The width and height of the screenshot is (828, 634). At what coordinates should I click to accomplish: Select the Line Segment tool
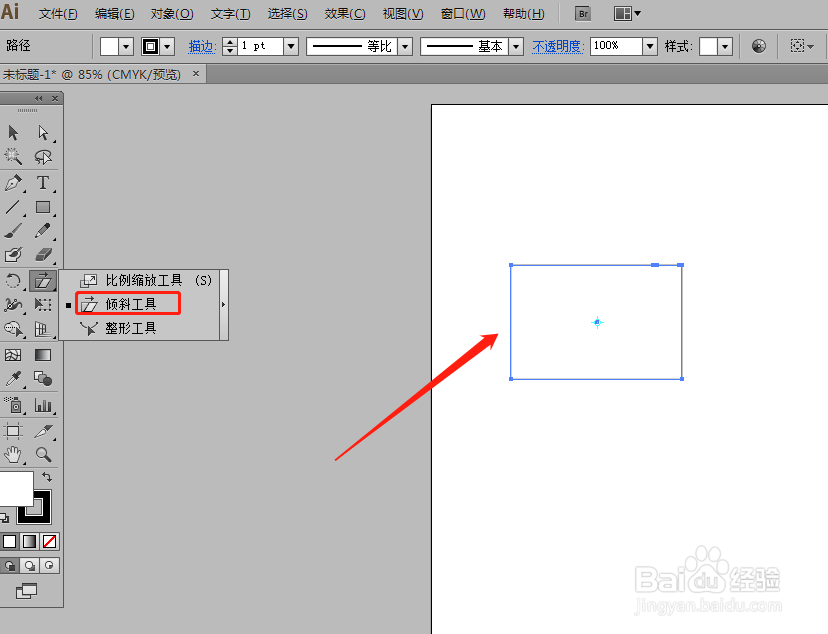coord(13,207)
